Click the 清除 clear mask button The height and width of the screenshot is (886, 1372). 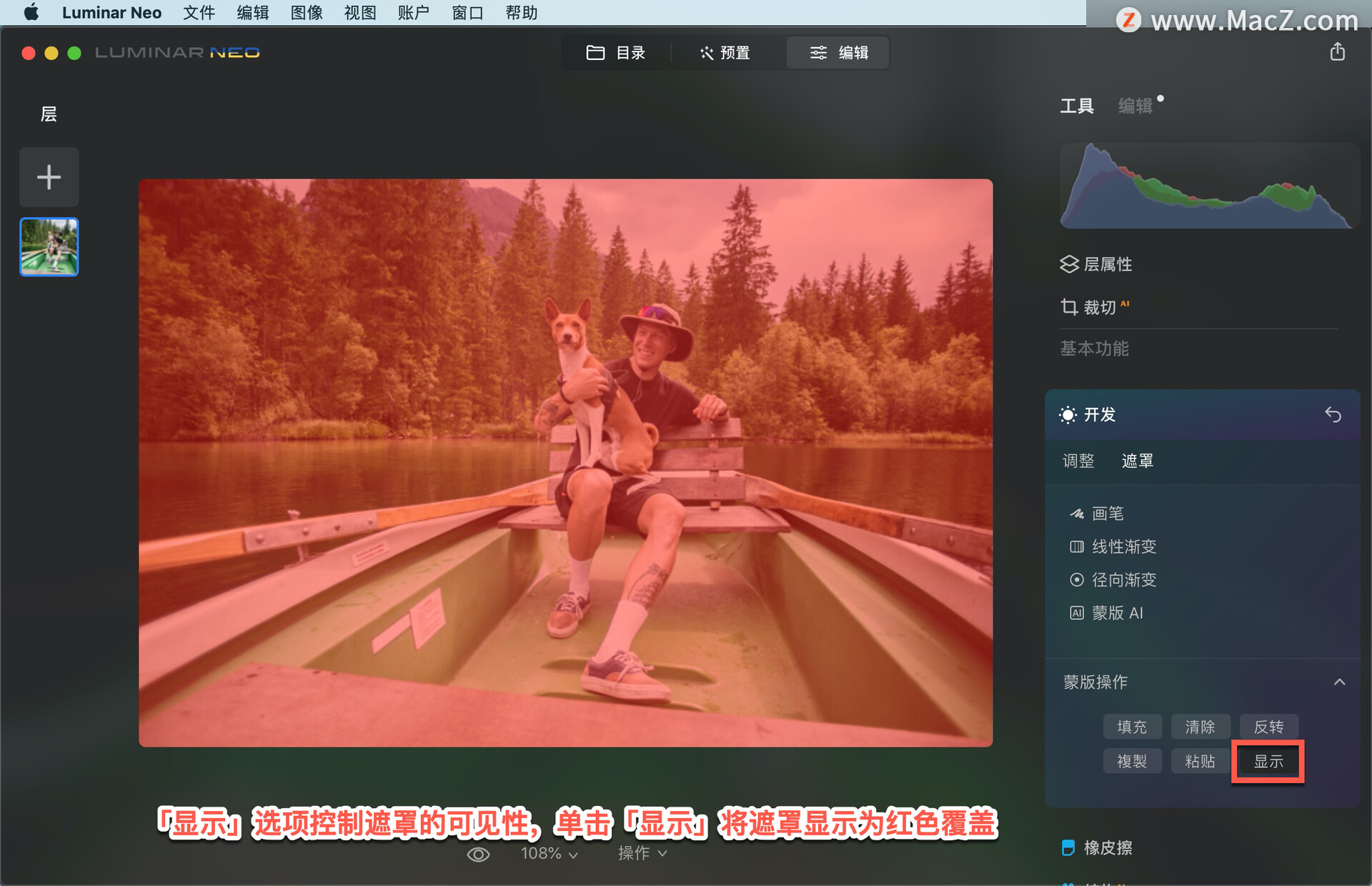(x=1200, y=727)
